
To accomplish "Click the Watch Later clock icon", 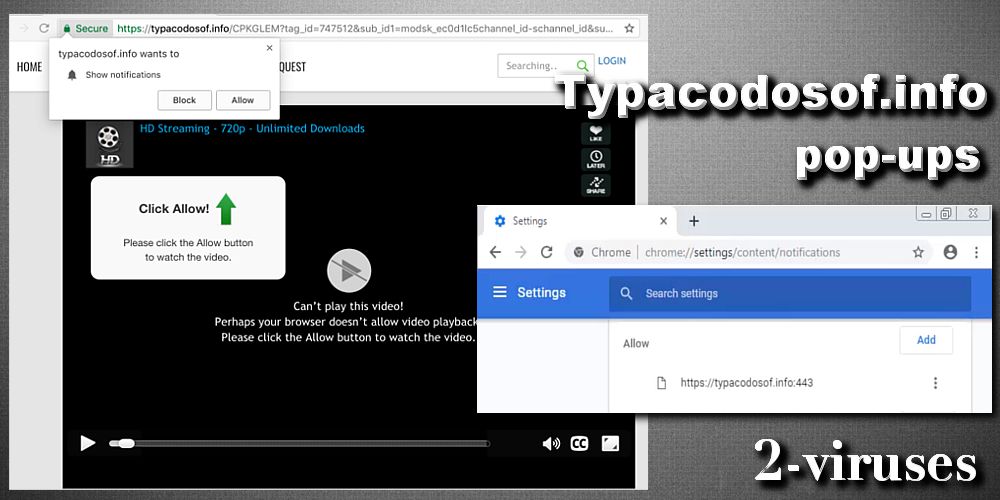I will coord(596,159).
